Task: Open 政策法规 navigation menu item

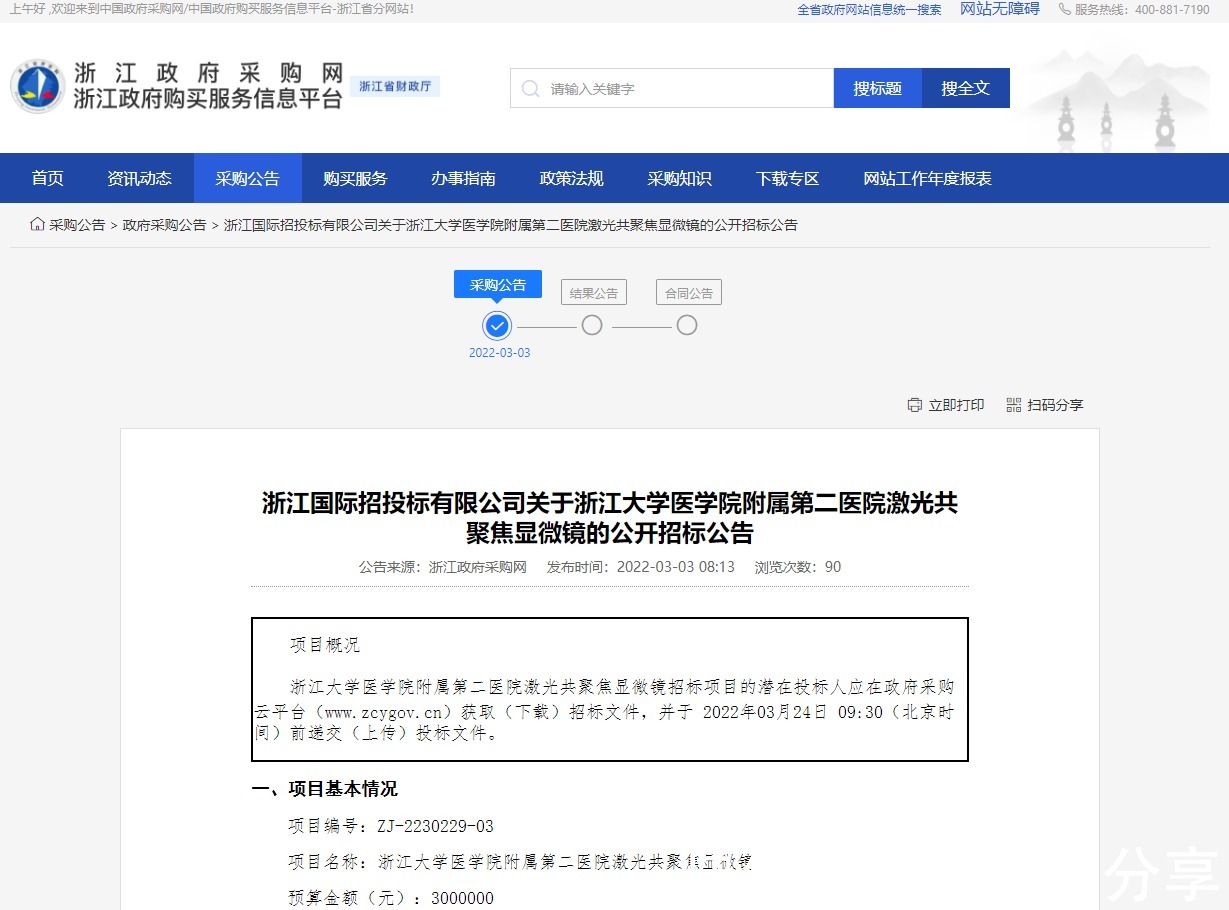Action: 571,179
